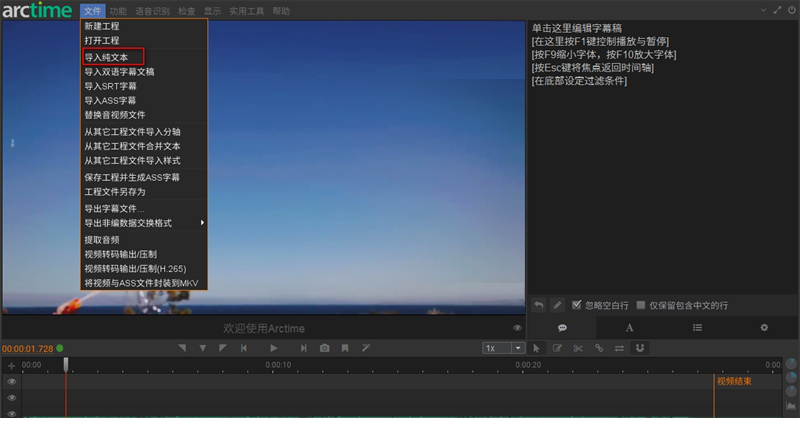Click the fullscreen expand arrows icon
Screen dimensions: 800x434
pos(778,10)
